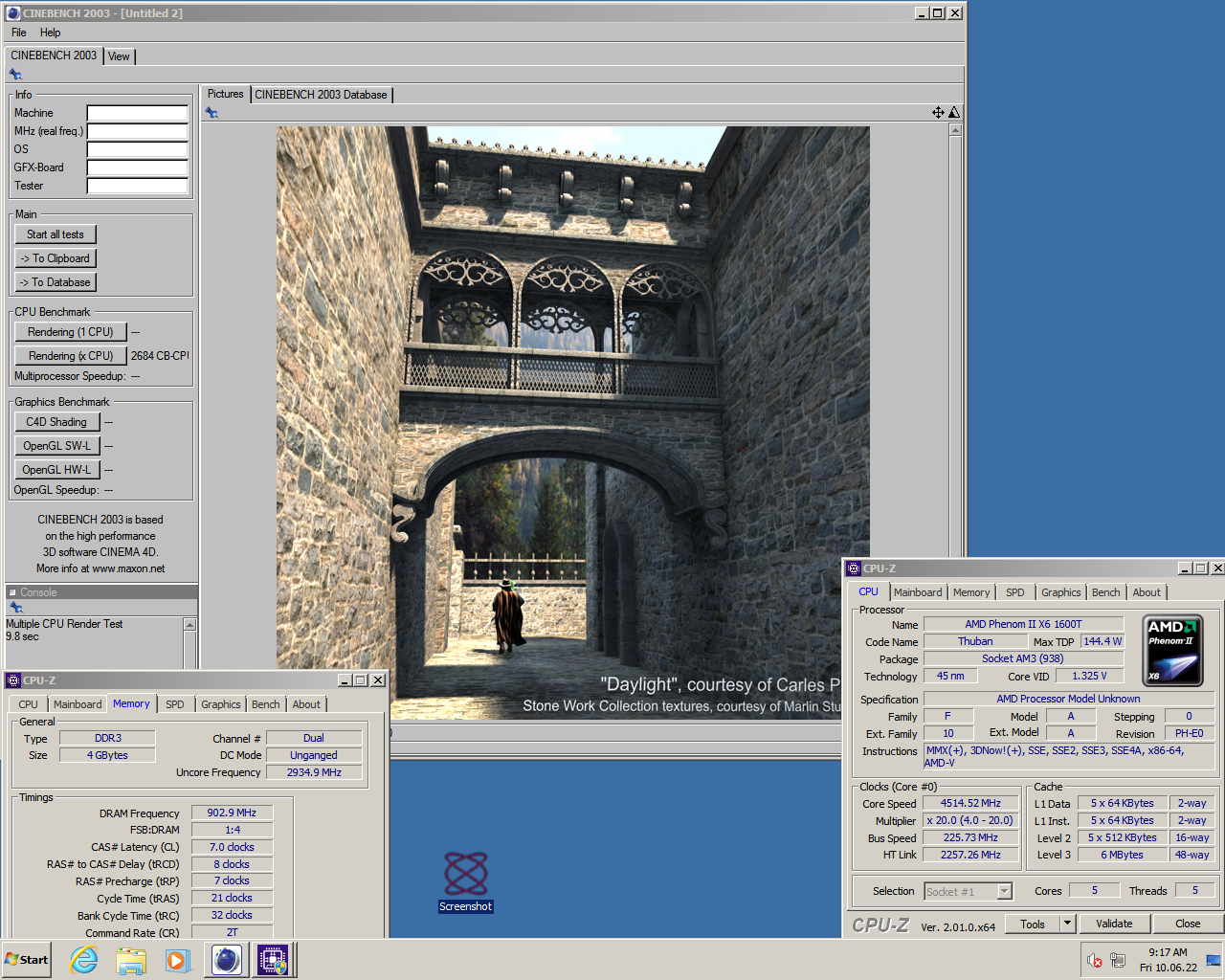Switch to CPU-Z taskbar icon

click(273, 959)
